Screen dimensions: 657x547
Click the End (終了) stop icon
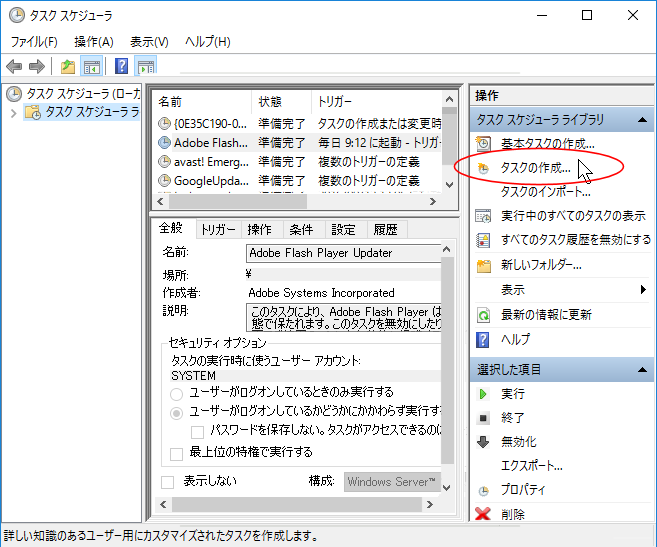click(484, 418)
